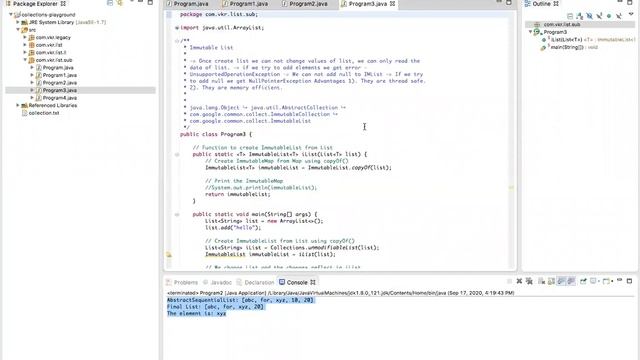Switch to Program.java editor tab
The image size is (640, 360).
point(187,4)
